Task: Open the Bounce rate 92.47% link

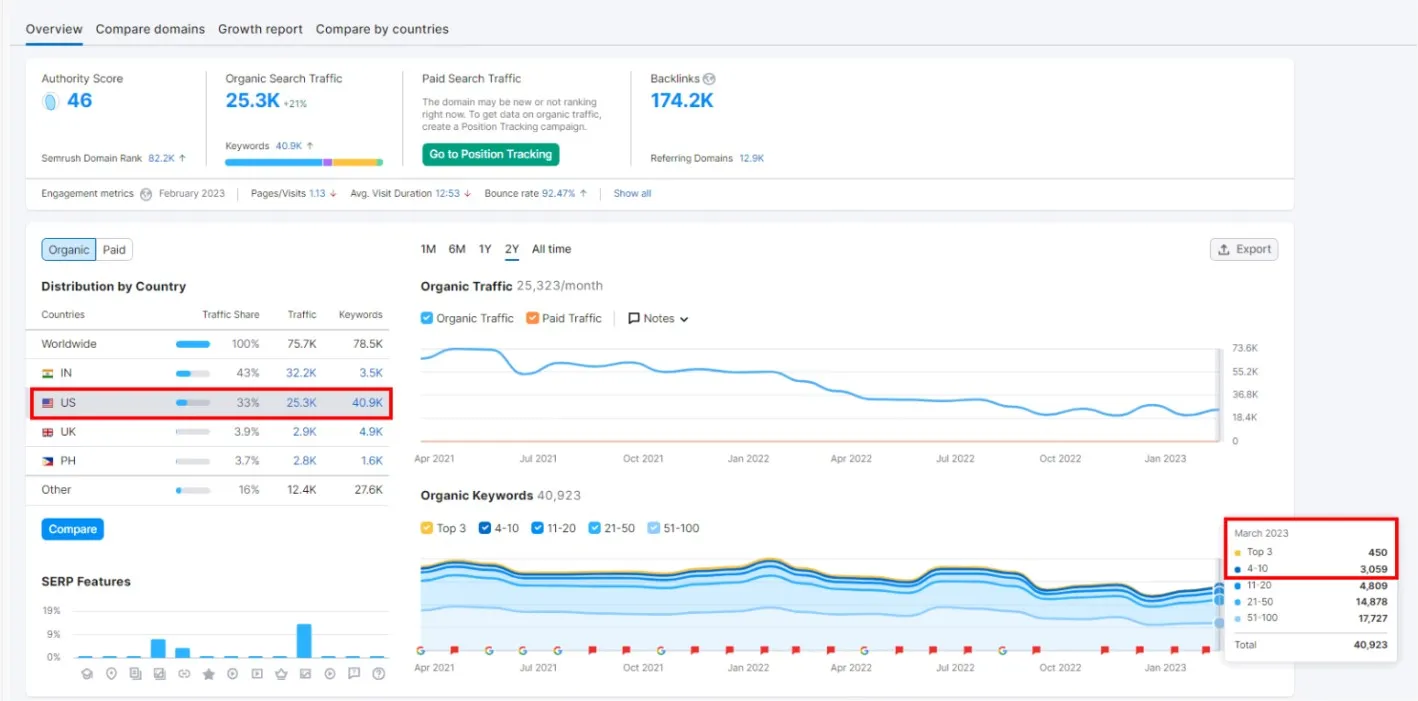Action: (559, 194)
